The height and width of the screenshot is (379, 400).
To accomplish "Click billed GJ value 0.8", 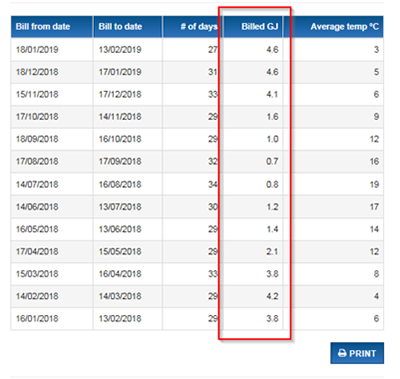I will point(272,184).
